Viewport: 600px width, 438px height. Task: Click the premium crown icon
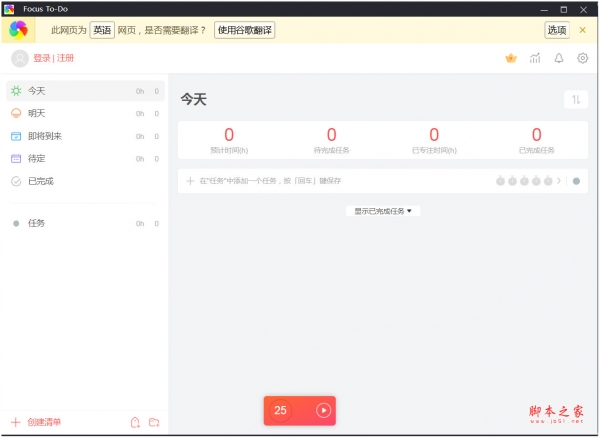tap(511, 58)
